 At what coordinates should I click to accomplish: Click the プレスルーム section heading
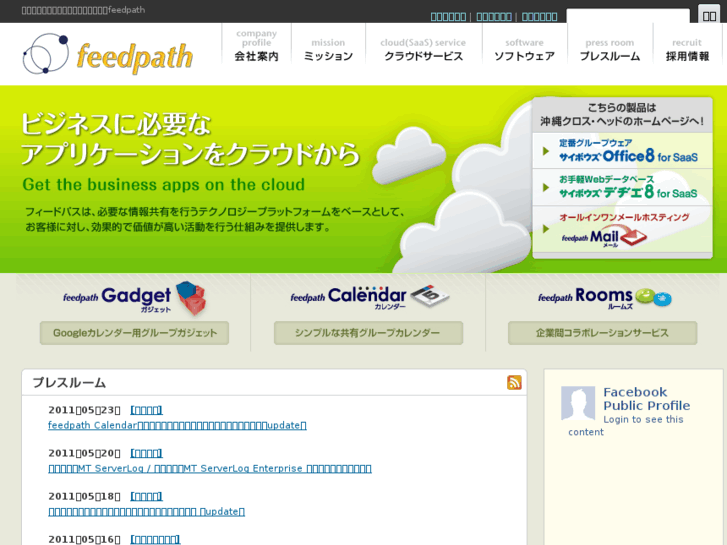pos(69,383)
